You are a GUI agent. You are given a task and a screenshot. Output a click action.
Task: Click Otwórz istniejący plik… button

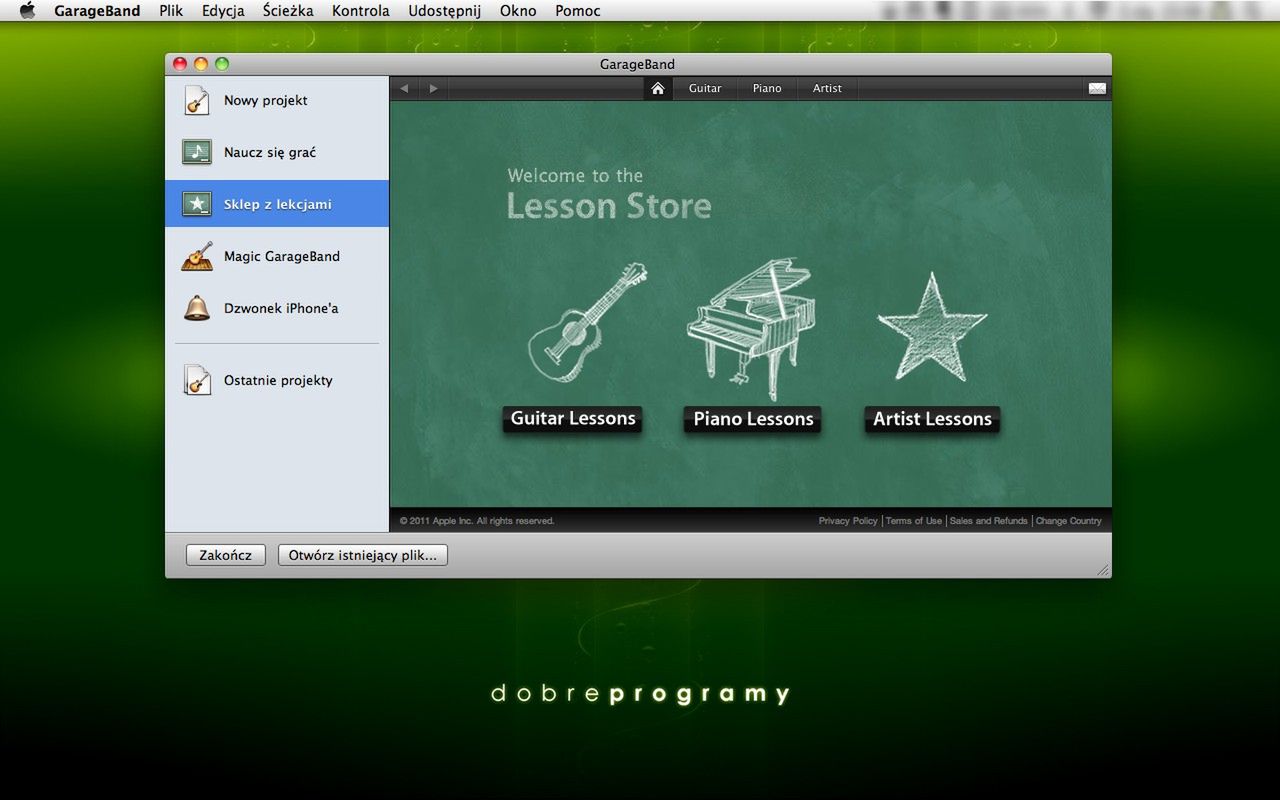tap(363, 555)
